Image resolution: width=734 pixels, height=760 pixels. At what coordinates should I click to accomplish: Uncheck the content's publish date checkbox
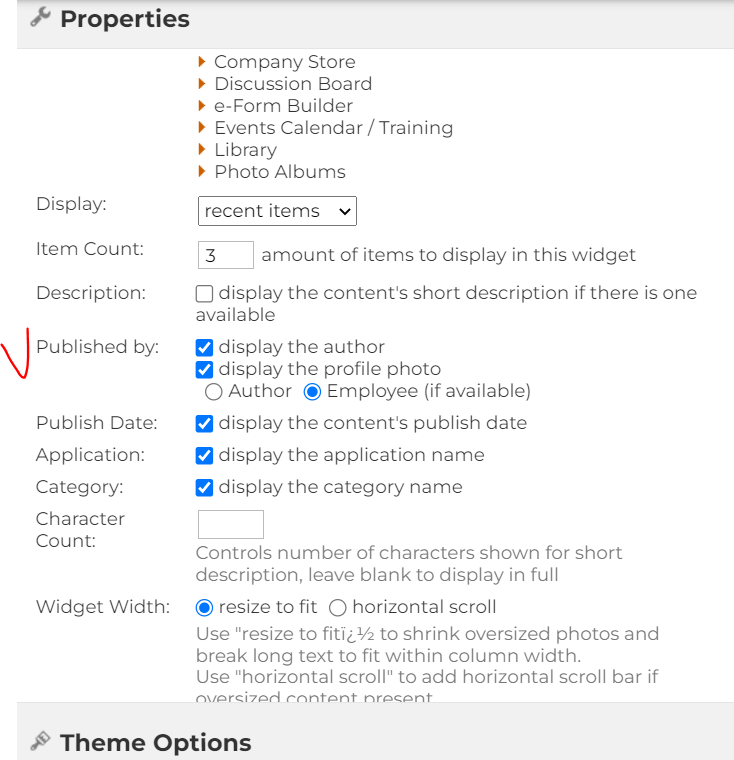[204, 424]
